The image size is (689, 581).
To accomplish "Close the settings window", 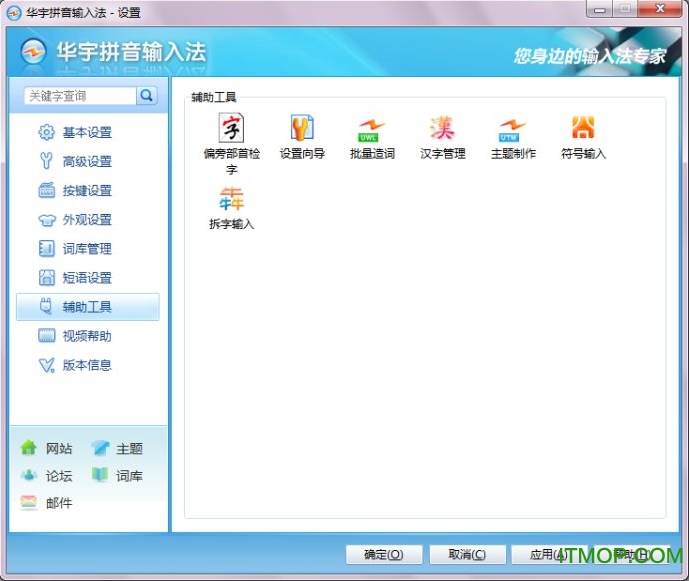I will coord(660,9).
